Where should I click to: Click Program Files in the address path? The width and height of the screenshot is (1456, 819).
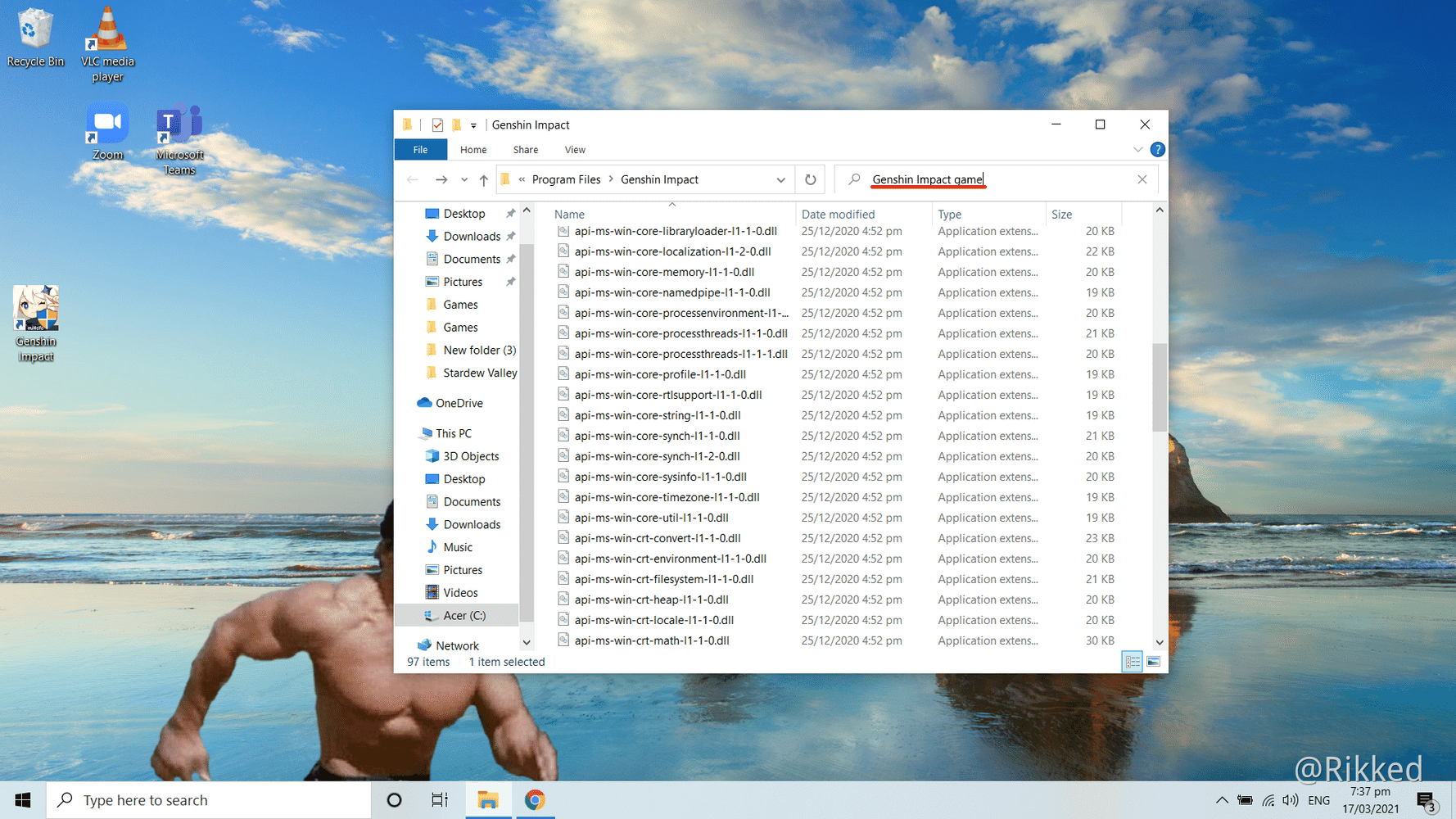566,180
